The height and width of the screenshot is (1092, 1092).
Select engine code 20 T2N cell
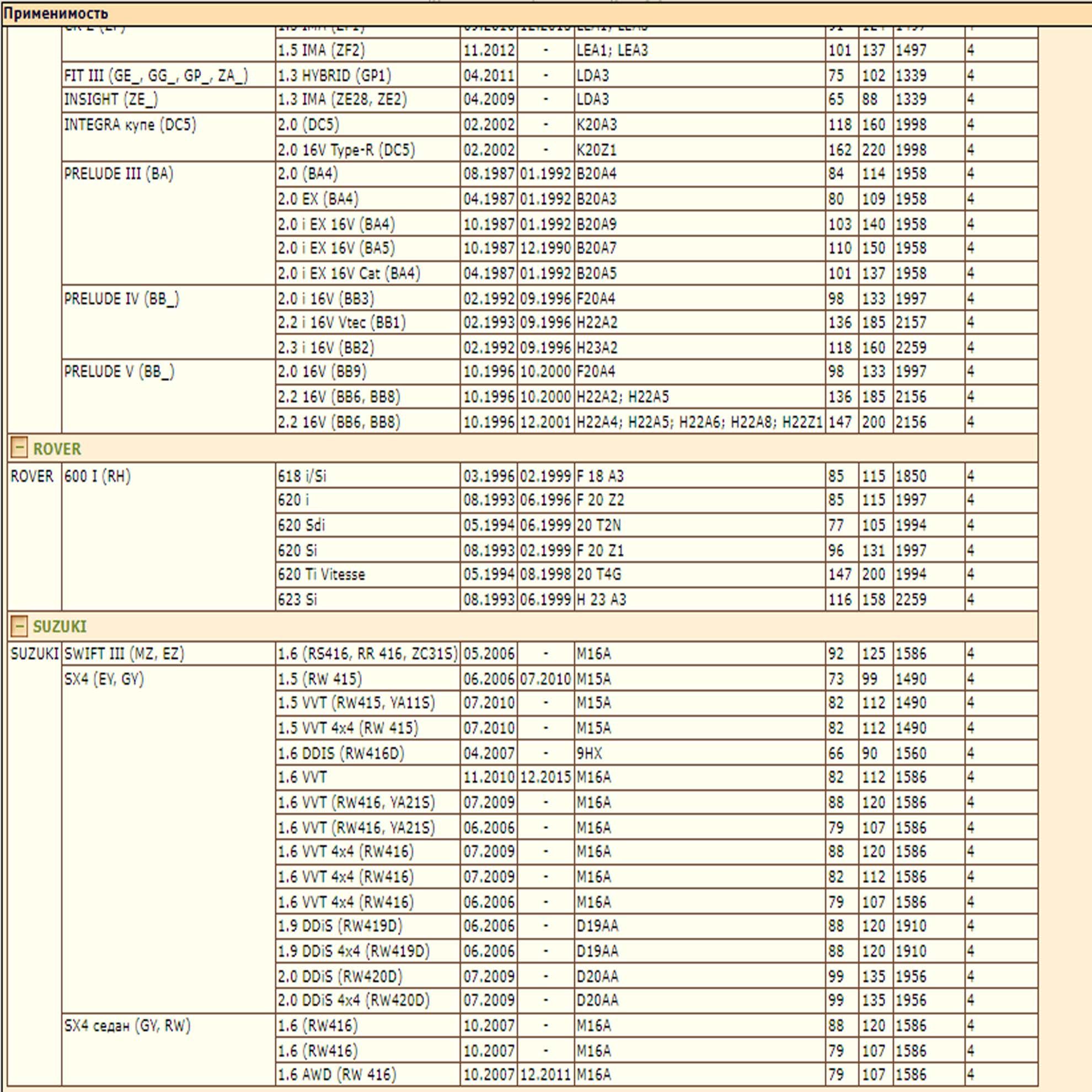pyautogui.click(x=700, y=525)
